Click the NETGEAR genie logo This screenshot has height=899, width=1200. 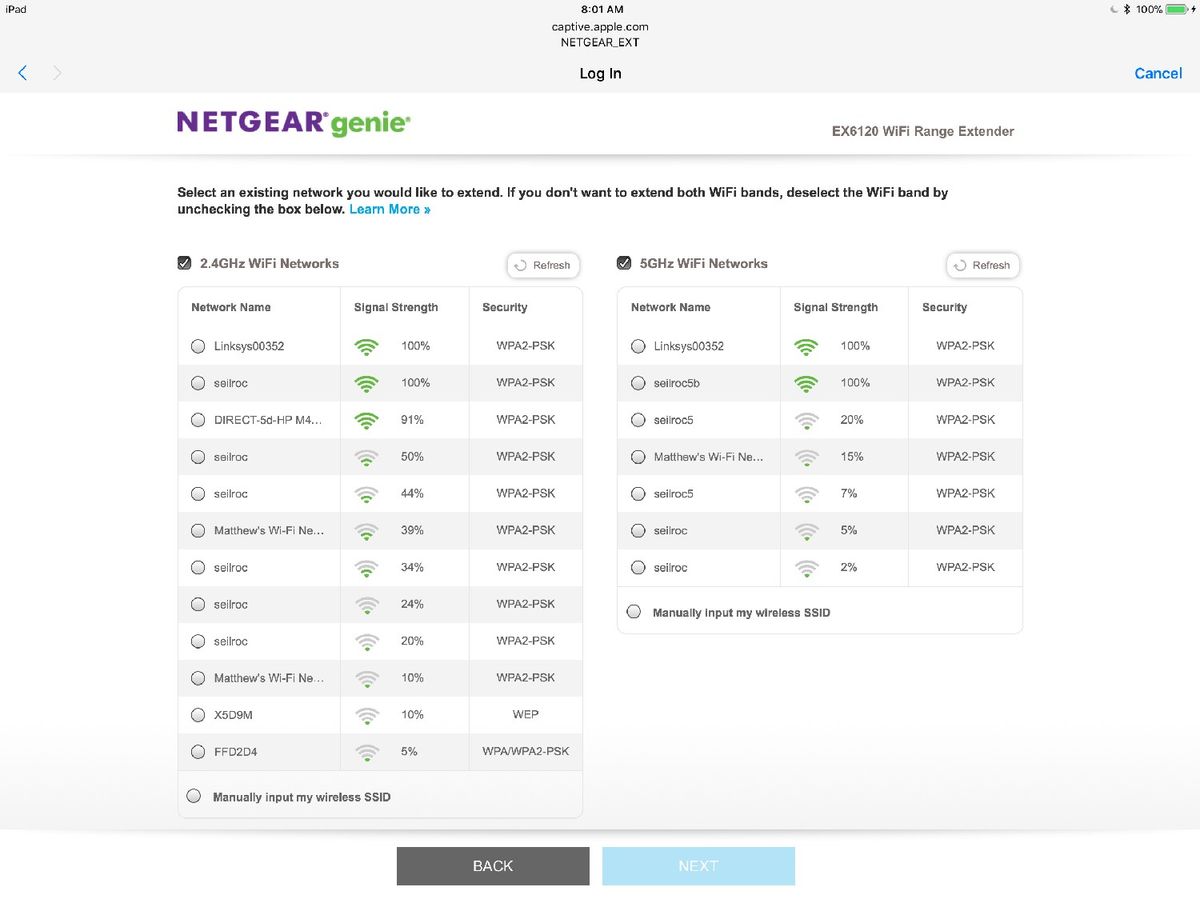(x=293, y=122)
